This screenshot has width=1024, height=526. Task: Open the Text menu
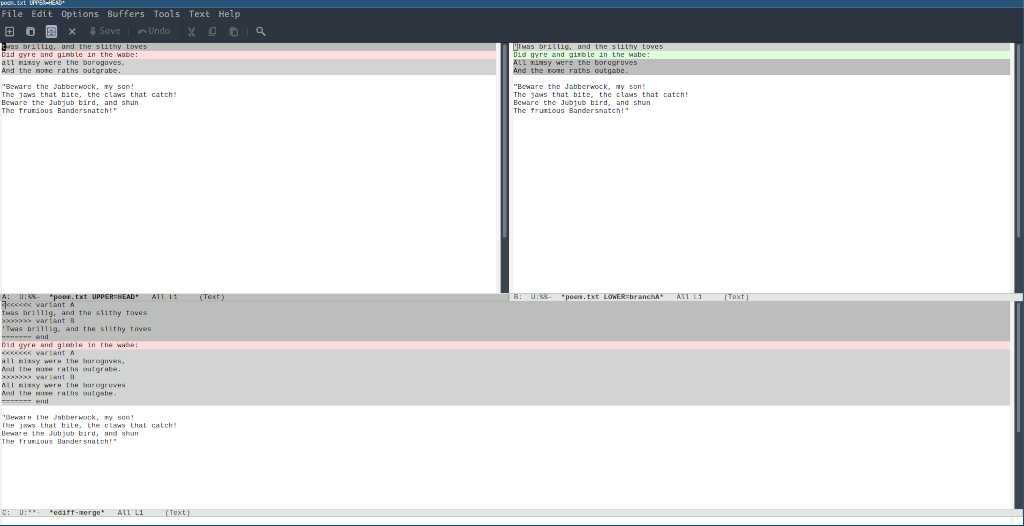pos(199,14)
